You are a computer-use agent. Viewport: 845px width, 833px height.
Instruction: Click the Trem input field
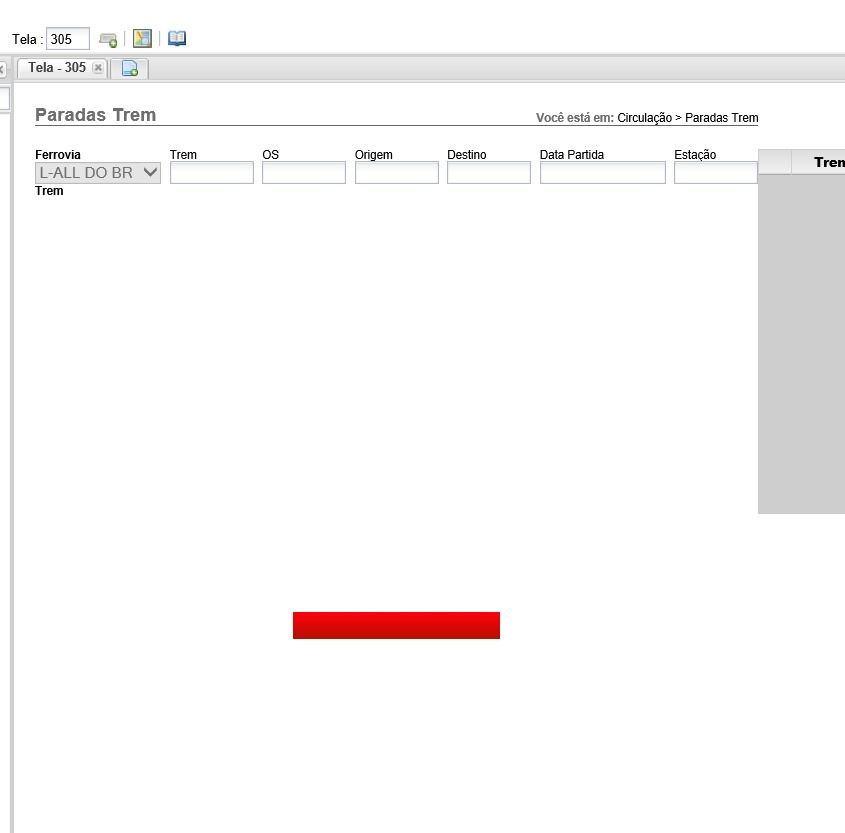(x=212, y=173)
